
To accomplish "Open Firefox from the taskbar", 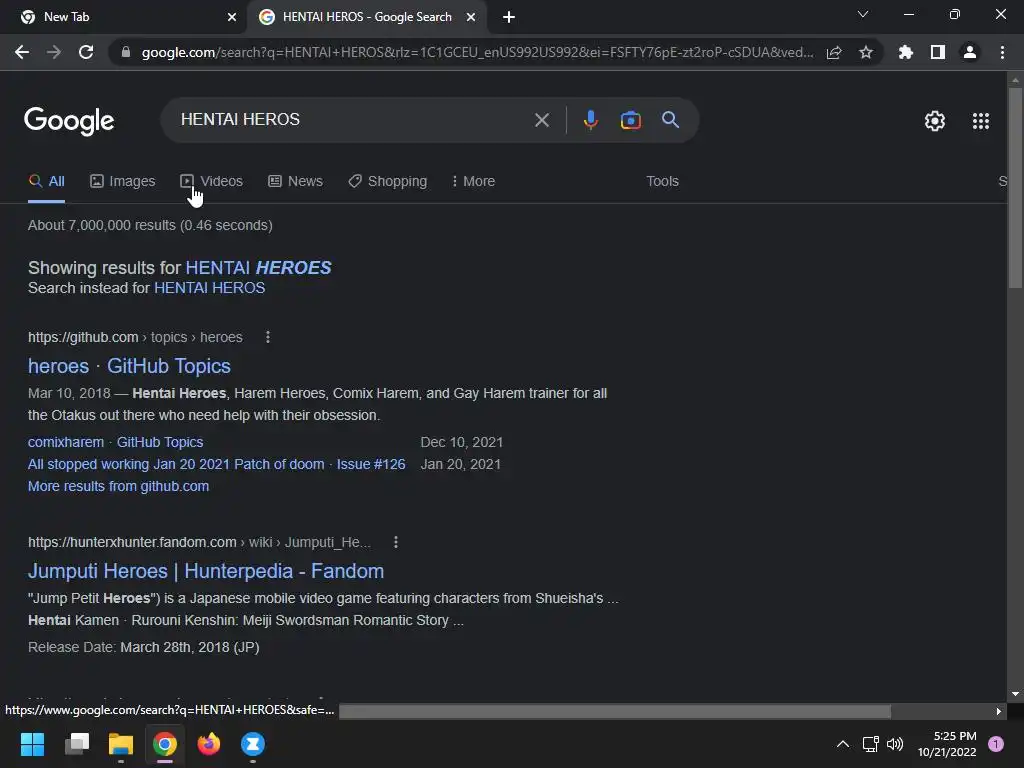I will point(209,744).
